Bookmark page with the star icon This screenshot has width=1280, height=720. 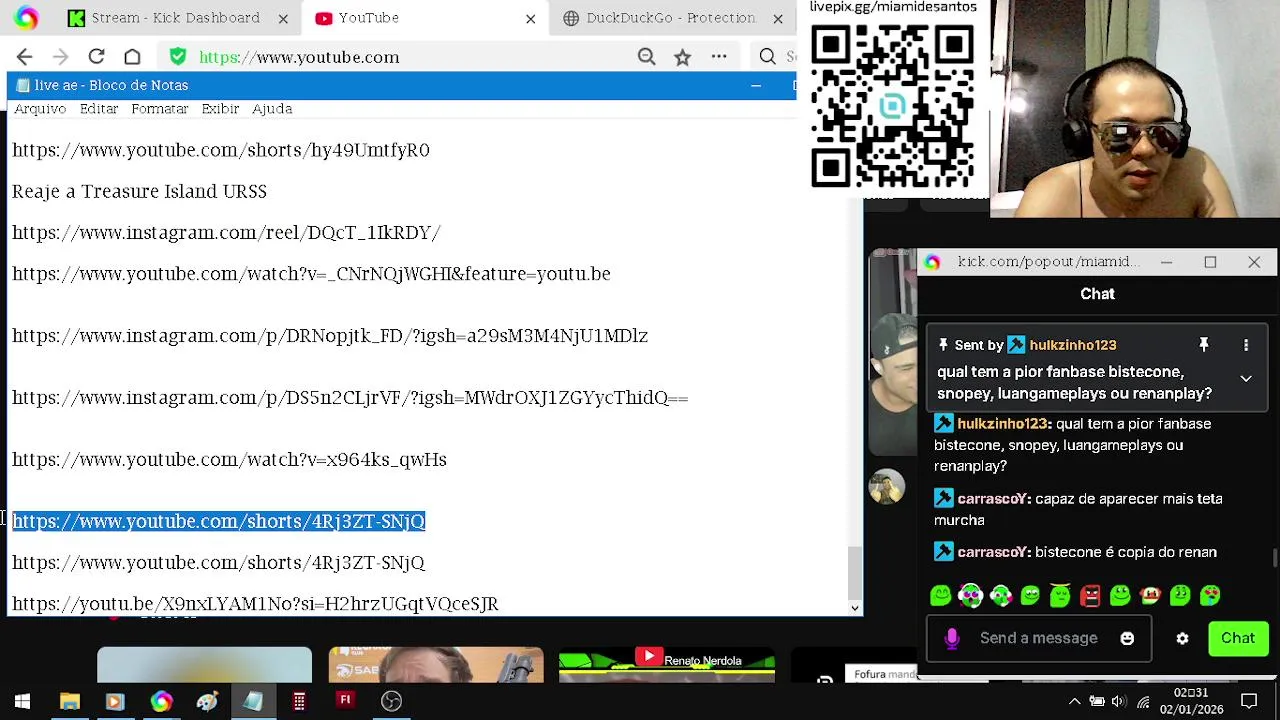click(682, 57)
